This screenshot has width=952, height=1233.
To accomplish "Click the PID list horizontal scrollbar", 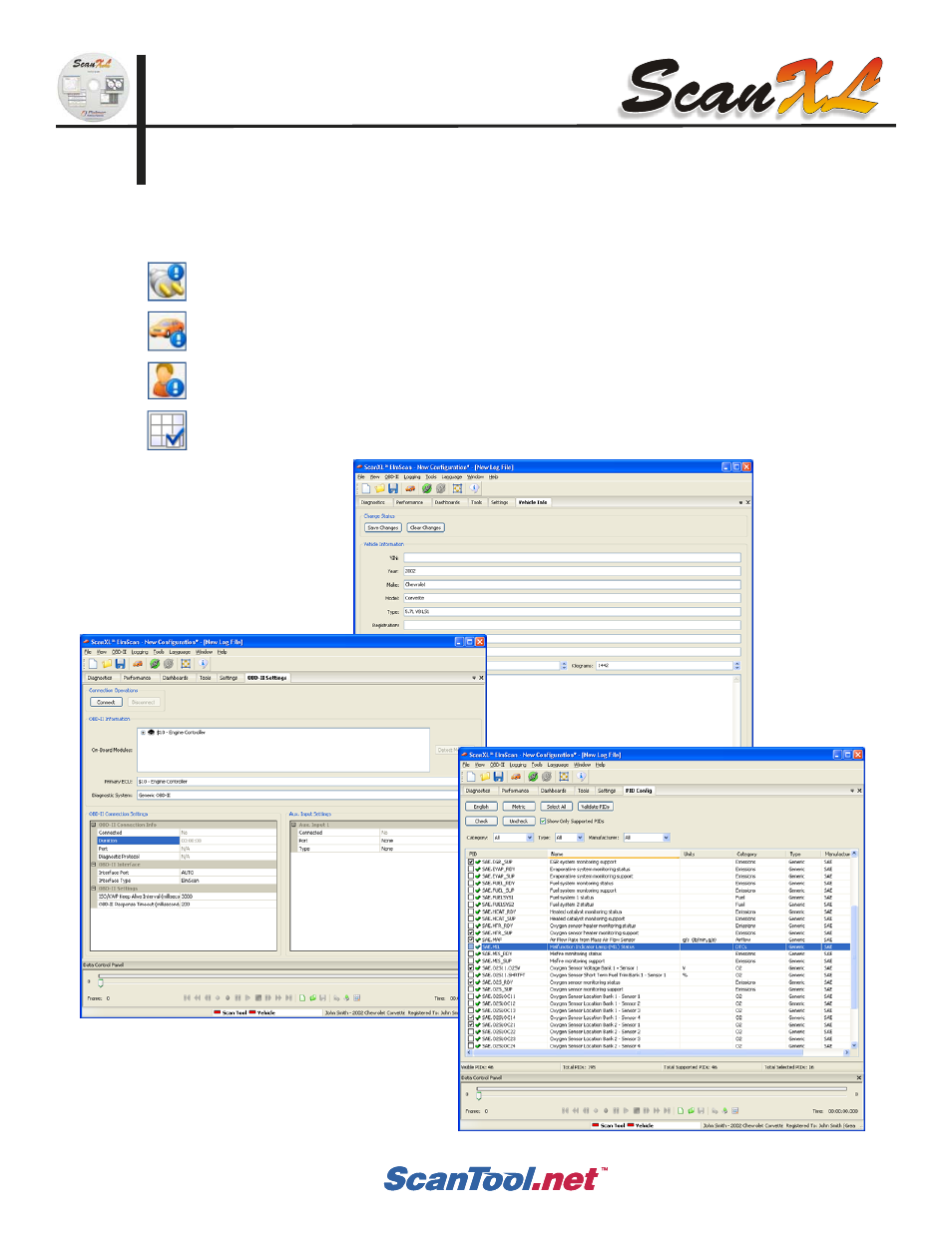I will [658, 1052].
